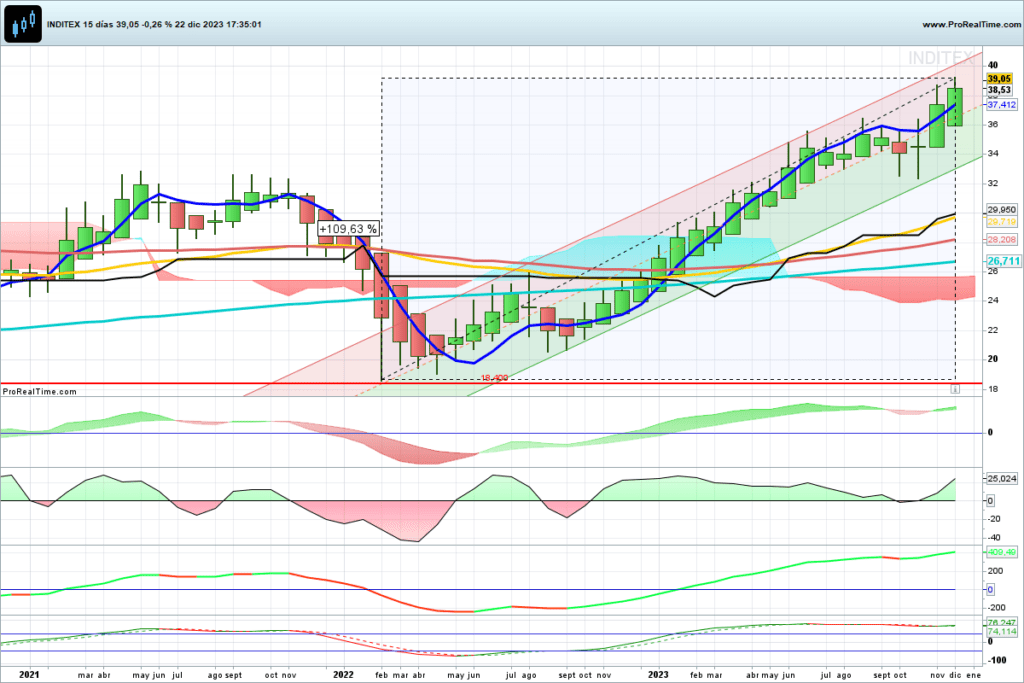This screenshot has width=1024, height=683.
Task: Click the 32 price axis label
Action: click(x=993, y=183)
